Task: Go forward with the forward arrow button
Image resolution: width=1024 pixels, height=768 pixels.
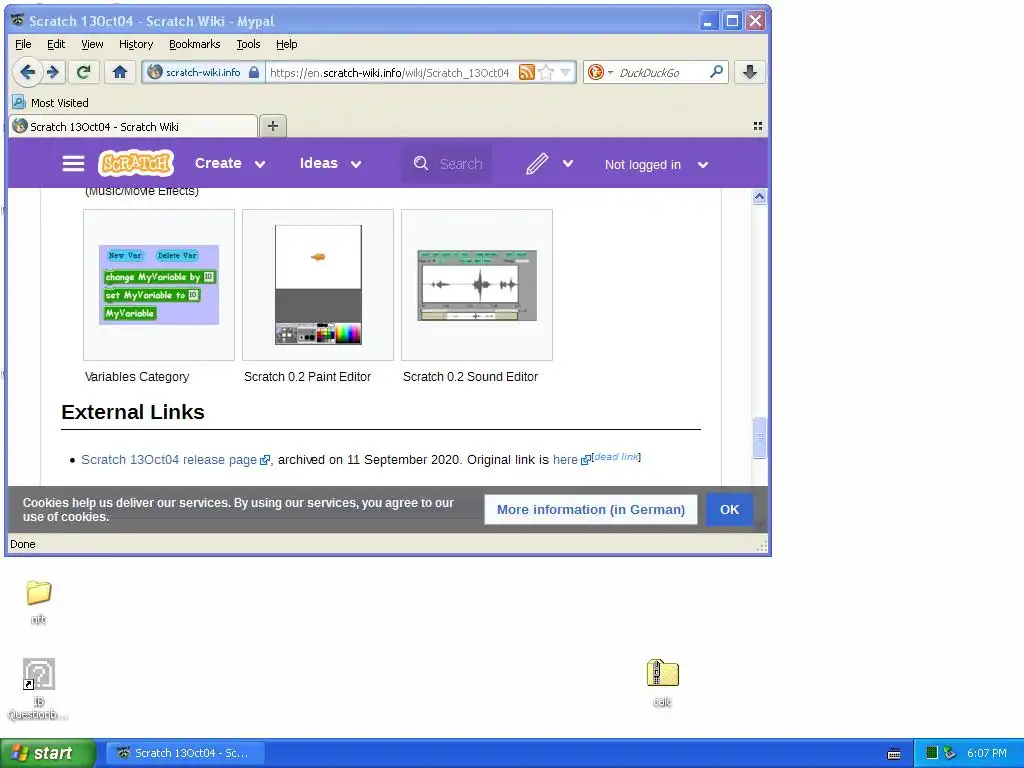Action: (54, 72)
